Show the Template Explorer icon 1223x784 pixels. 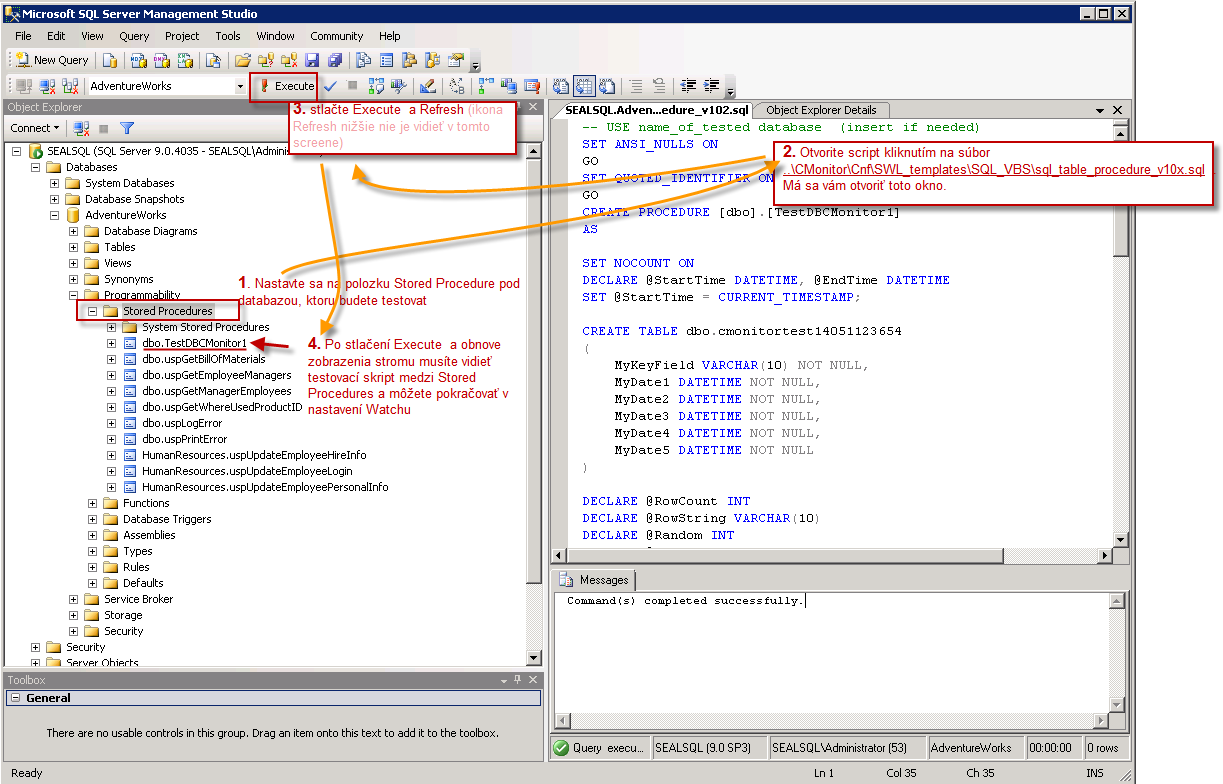(x=433, y=60)
